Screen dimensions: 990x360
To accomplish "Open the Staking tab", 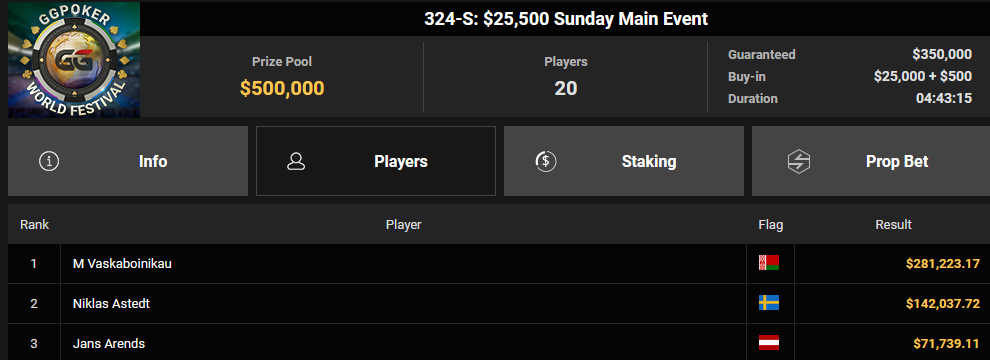I will tap(624, 161).
